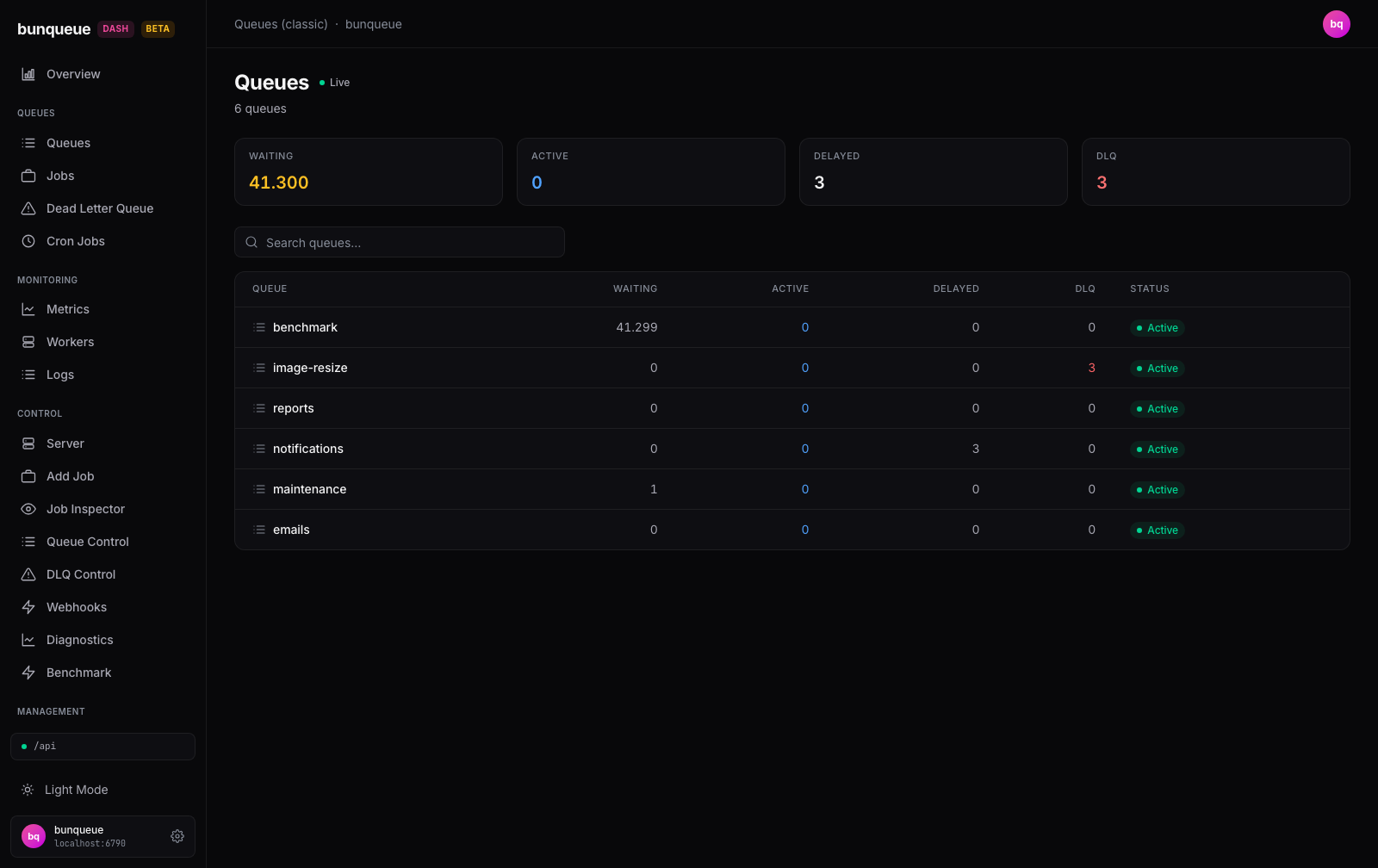Open the Logs page

(x=102, y=375)
